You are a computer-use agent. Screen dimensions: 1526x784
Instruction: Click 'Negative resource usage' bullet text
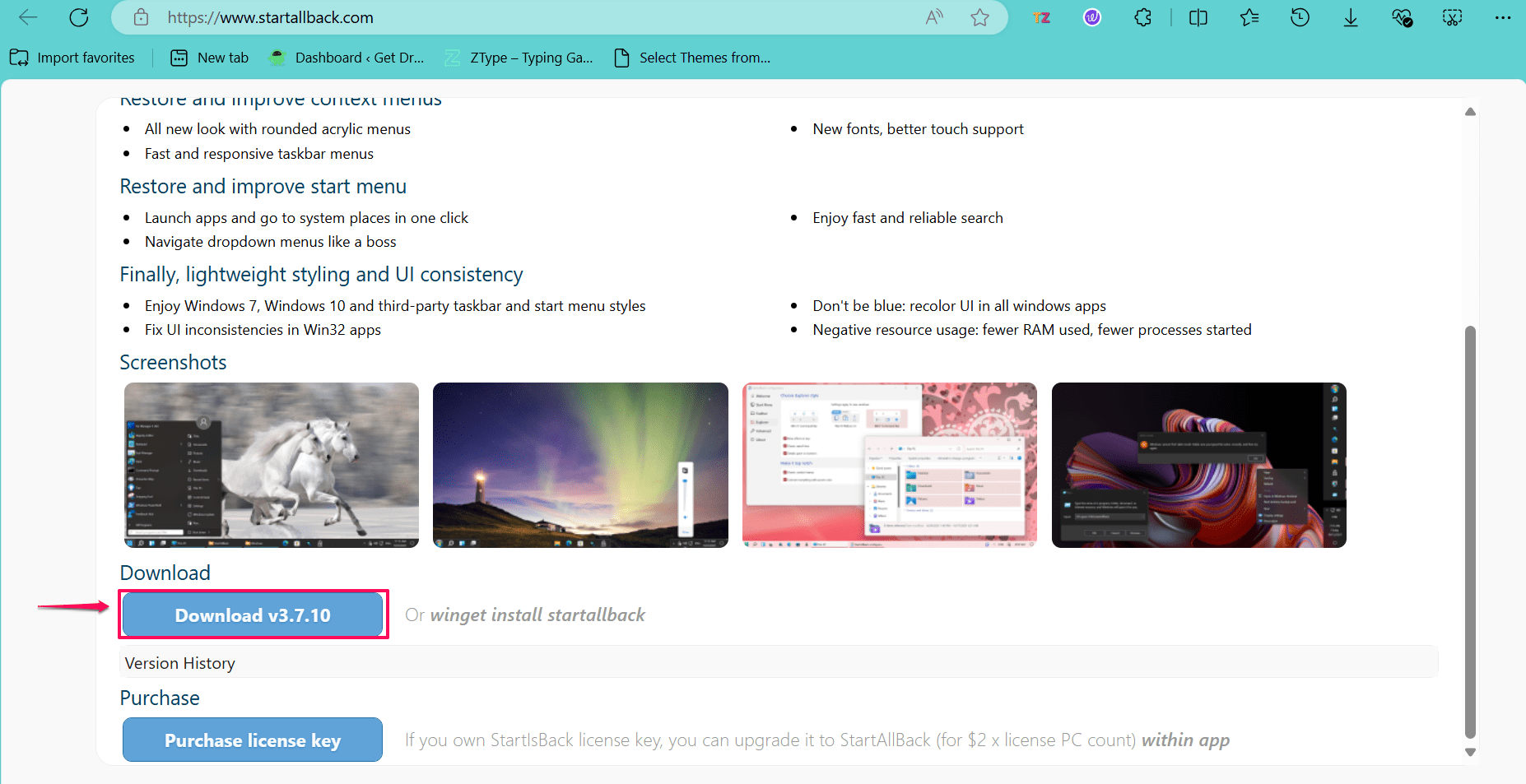1032,330
